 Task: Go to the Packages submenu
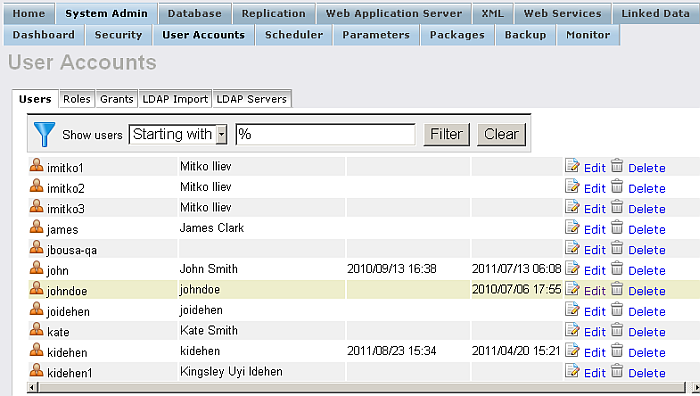457,35
